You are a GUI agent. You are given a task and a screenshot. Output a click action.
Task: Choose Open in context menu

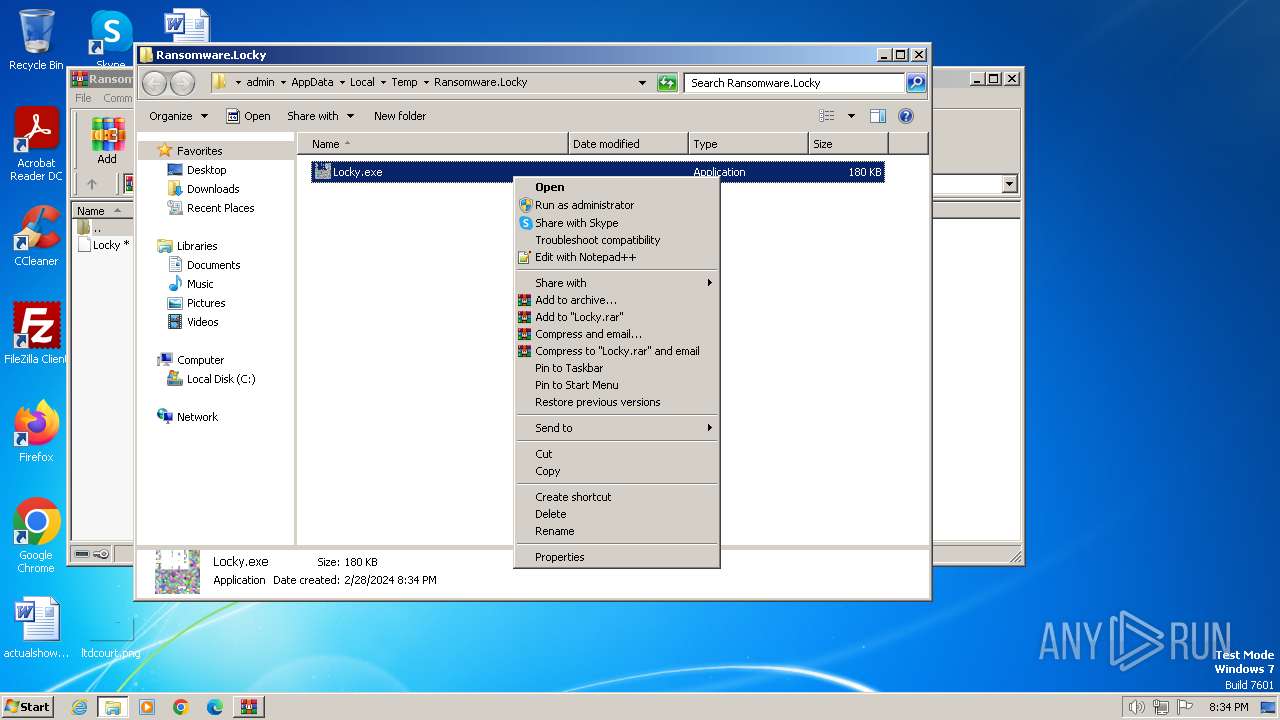coord(617,187)
